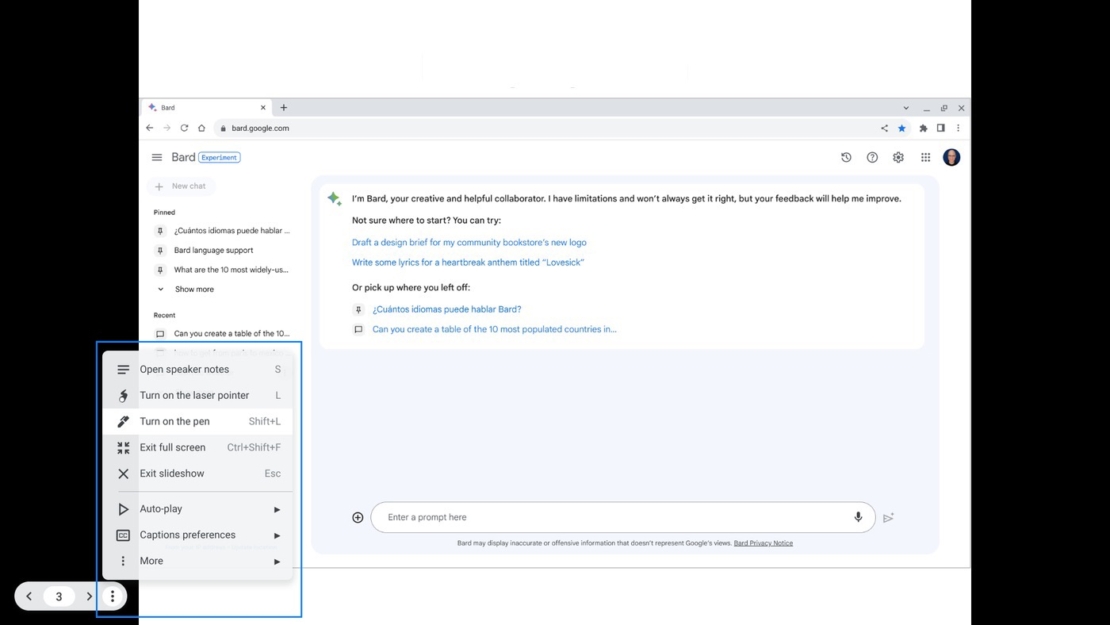Advance to the next slide arrow
1110x625 pixels.
tap(89, 596)
